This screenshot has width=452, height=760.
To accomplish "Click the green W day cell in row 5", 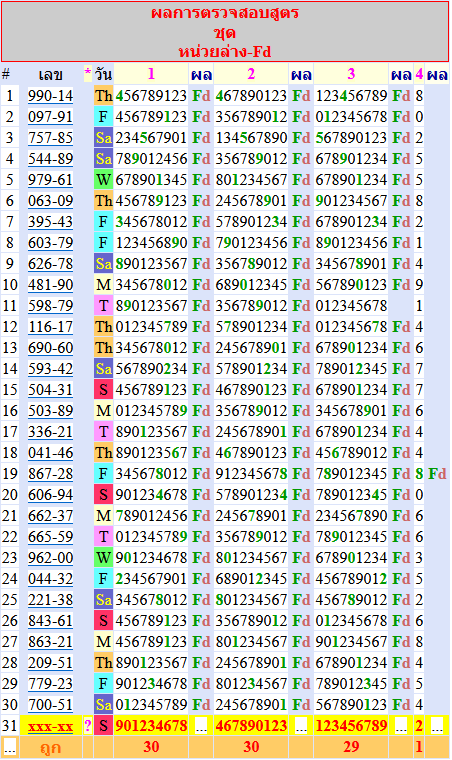I will 103,180.
